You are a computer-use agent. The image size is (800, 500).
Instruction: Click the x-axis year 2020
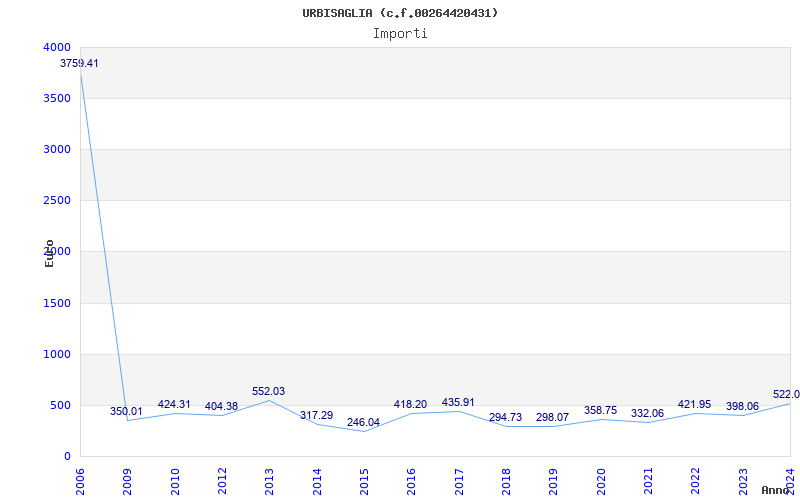tap(601, 482)
